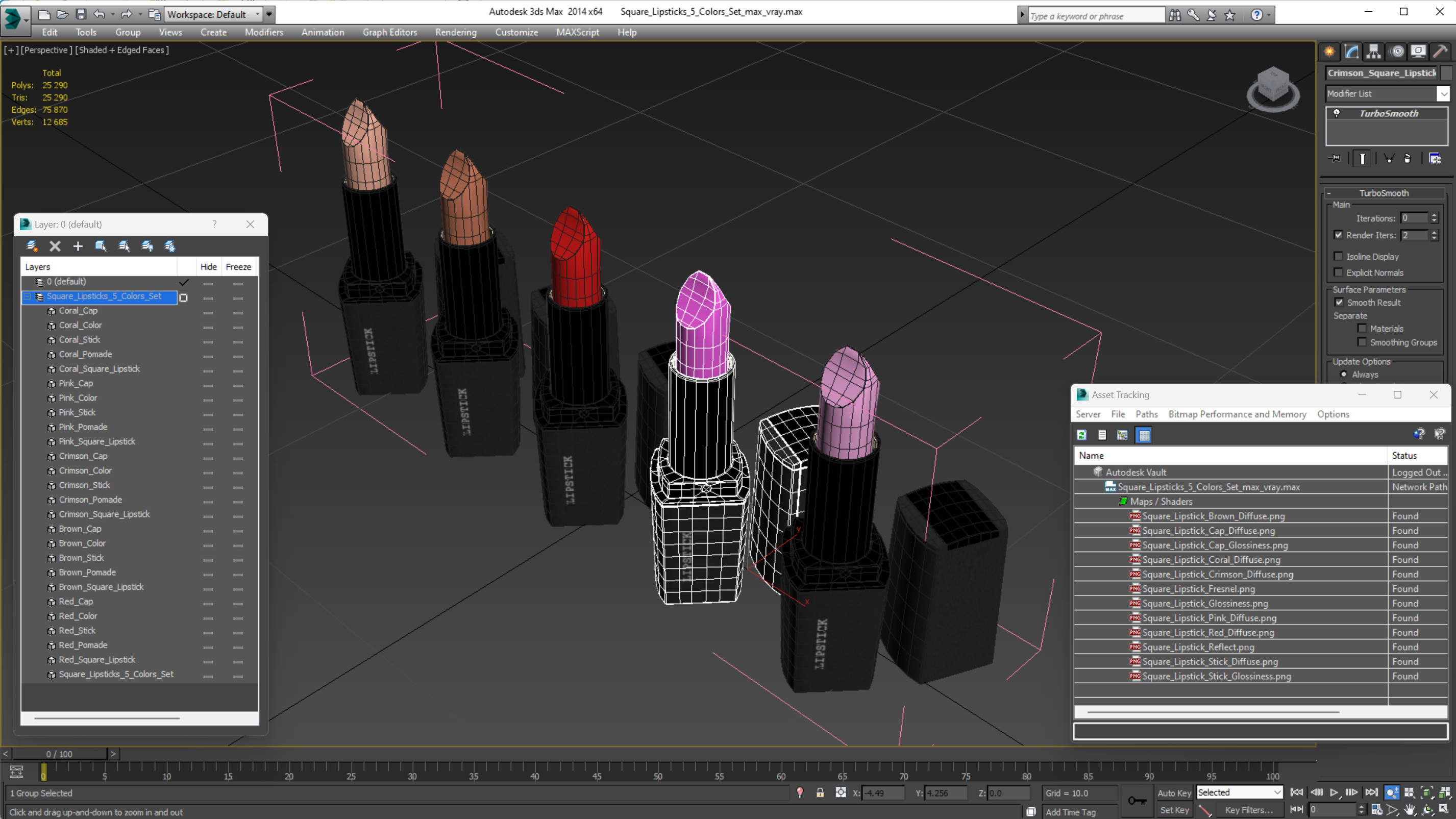Click the Set Key button
The height and width of the screenshot is (819, 1456).
point(1174,810)
